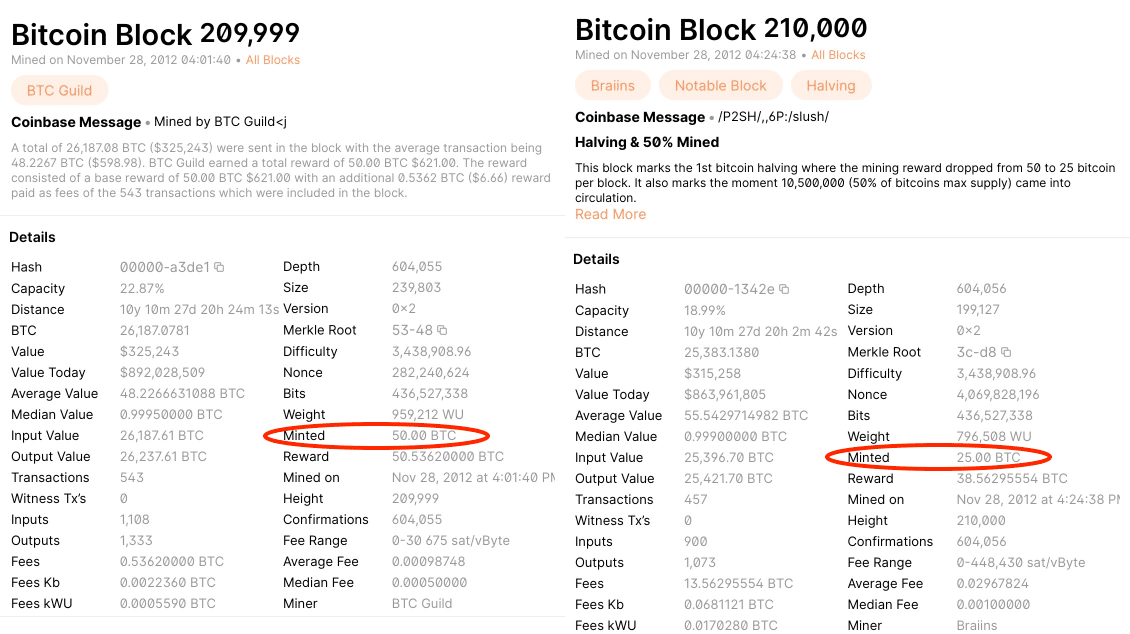Select the BTC Guild tag pill
The height and width of the screenshot is (634, 1130).
click(59, 89)
